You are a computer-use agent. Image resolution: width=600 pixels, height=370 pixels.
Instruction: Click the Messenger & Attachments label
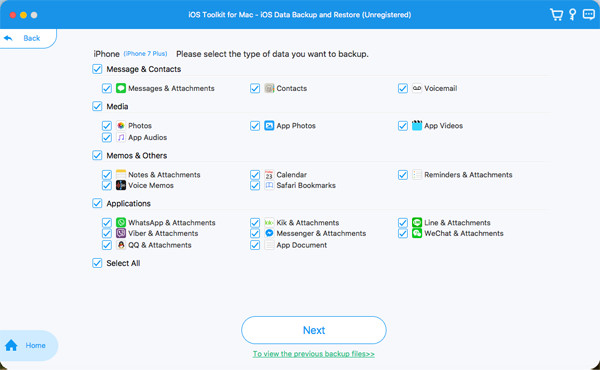coord(321,233)
